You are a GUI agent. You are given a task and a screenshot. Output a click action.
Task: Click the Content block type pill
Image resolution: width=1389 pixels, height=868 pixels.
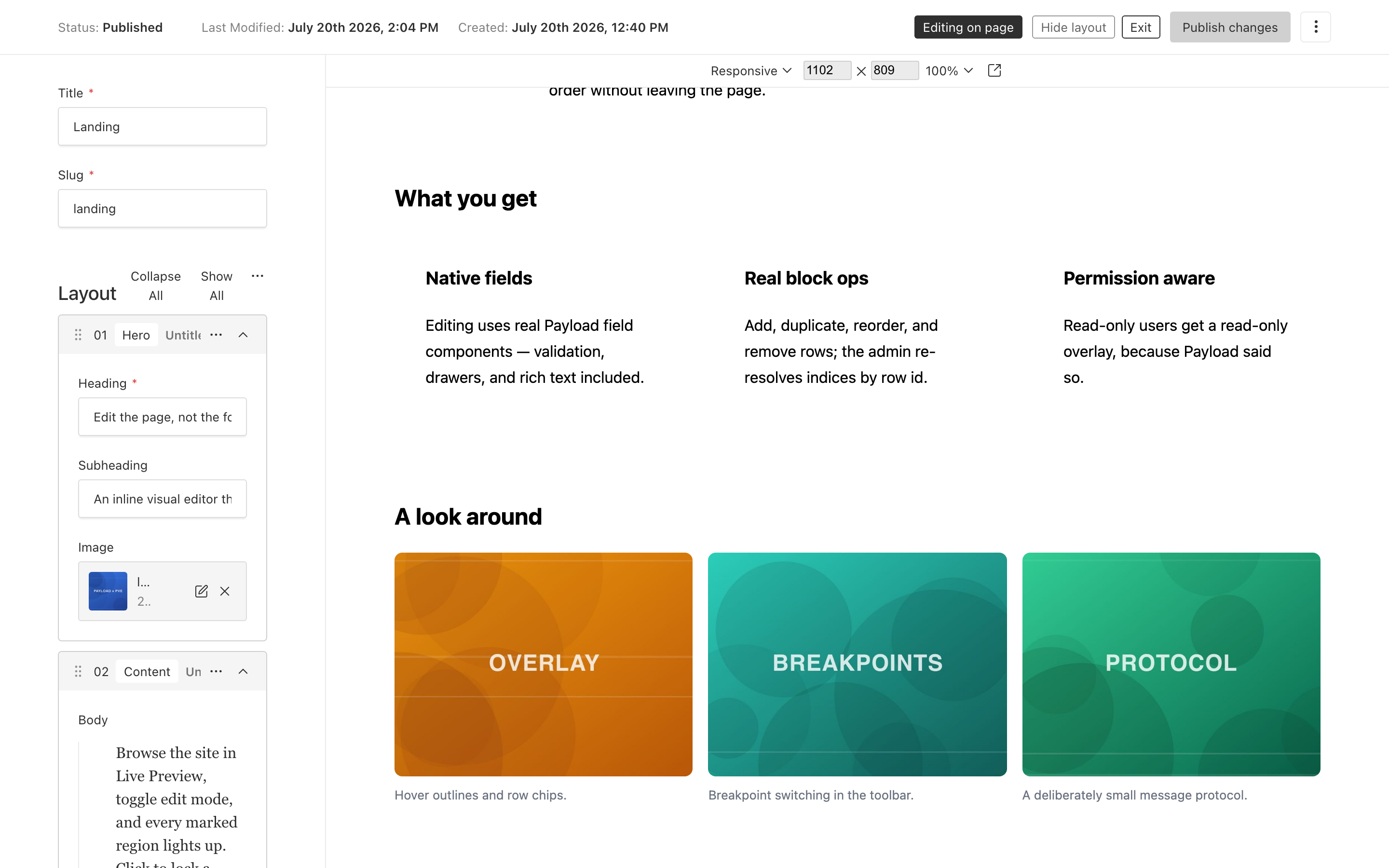pyautogui.click(x=147, y=671)
